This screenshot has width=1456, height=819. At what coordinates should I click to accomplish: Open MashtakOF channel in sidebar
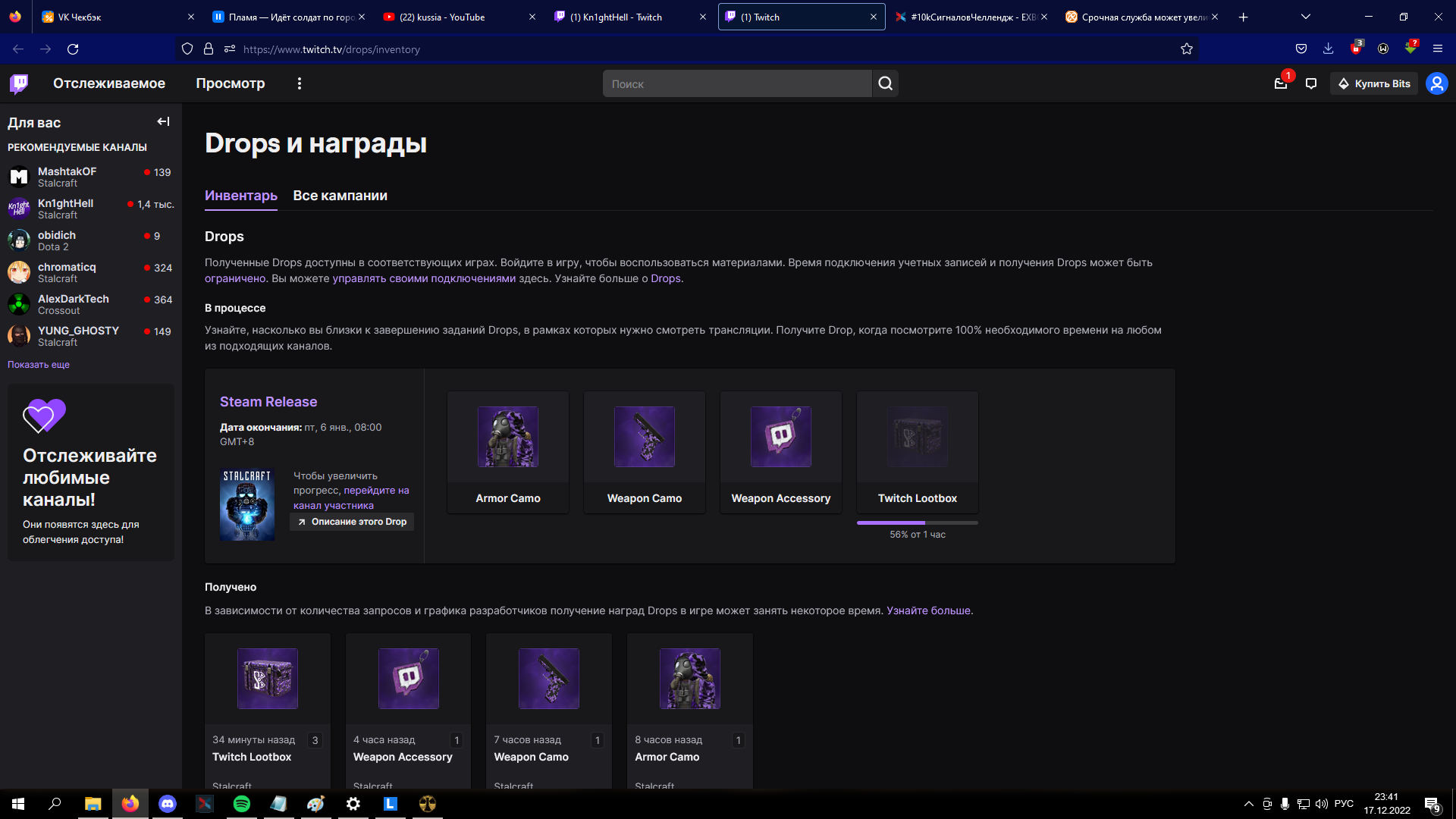pyautogui.click(x=91, y=177)
